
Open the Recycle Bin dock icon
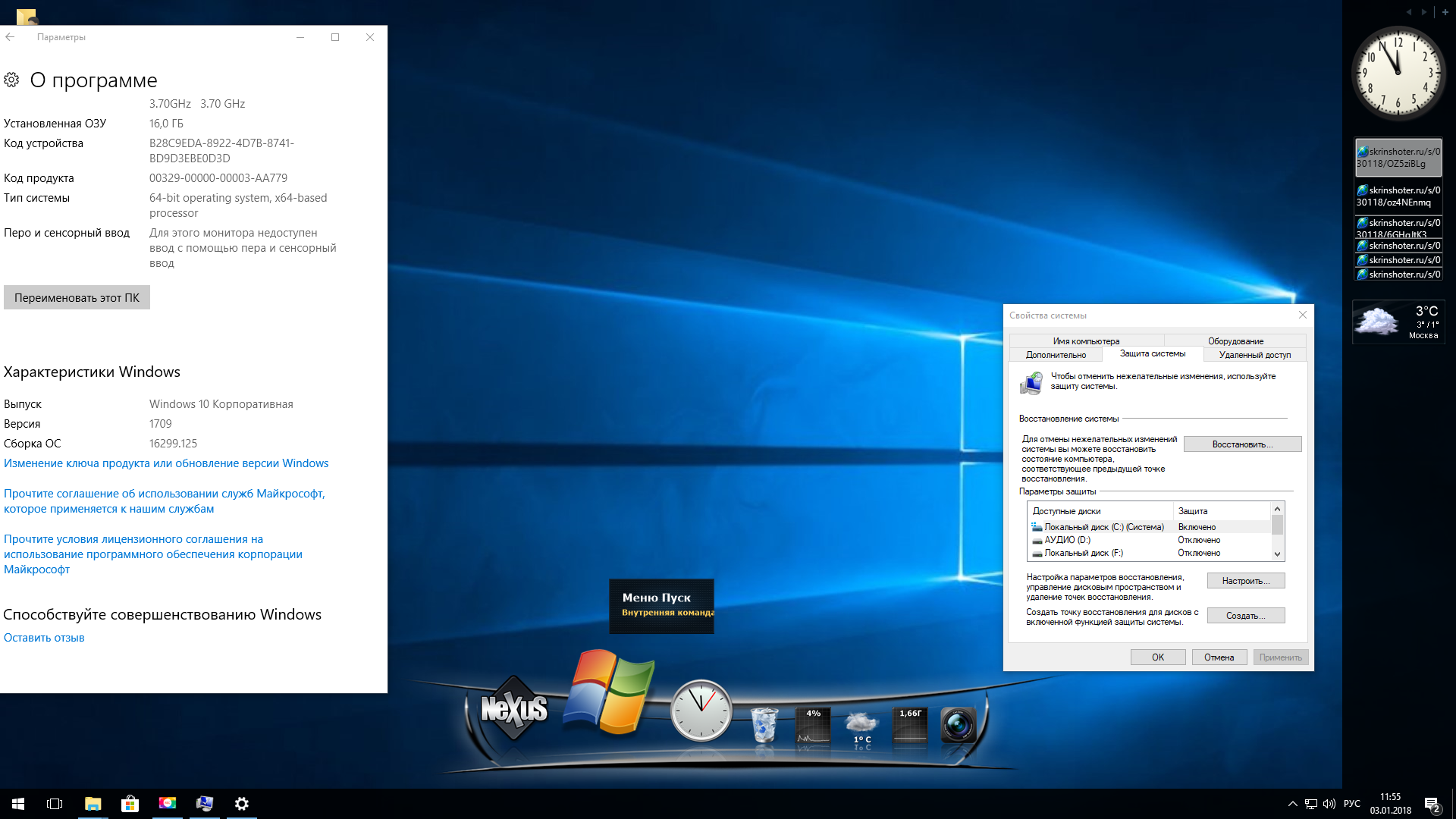(x=764, y=724)
